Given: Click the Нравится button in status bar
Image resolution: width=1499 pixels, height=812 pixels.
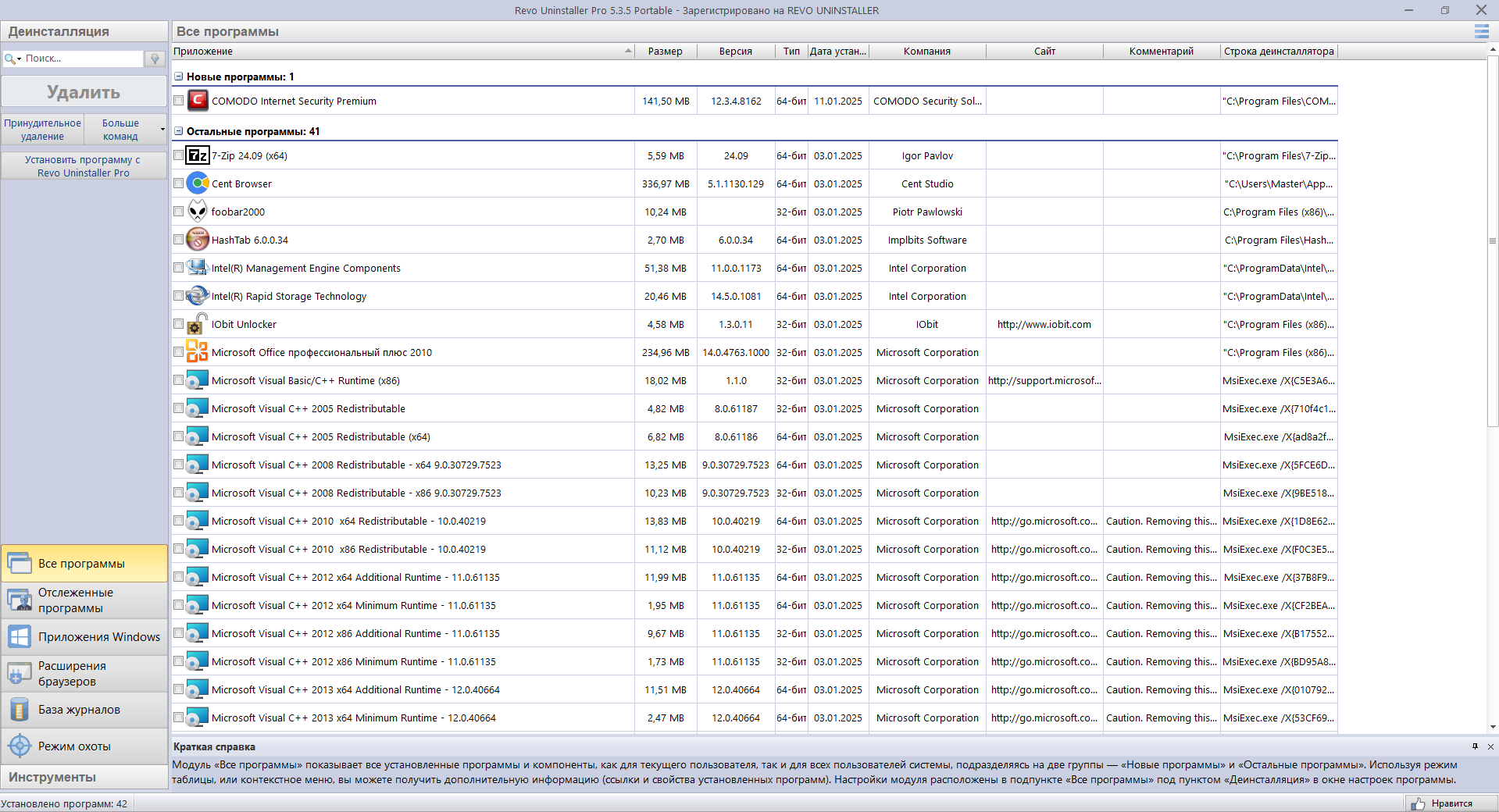Looking at the screenshot, I should tap(1451, 803).
